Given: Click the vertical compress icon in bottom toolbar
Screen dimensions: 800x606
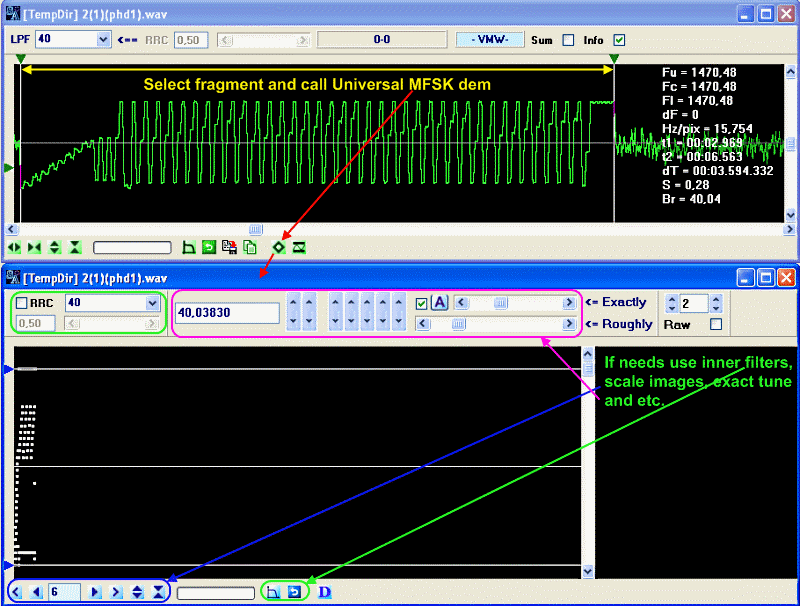Looking at the screenshot, I should pos(158,592).
